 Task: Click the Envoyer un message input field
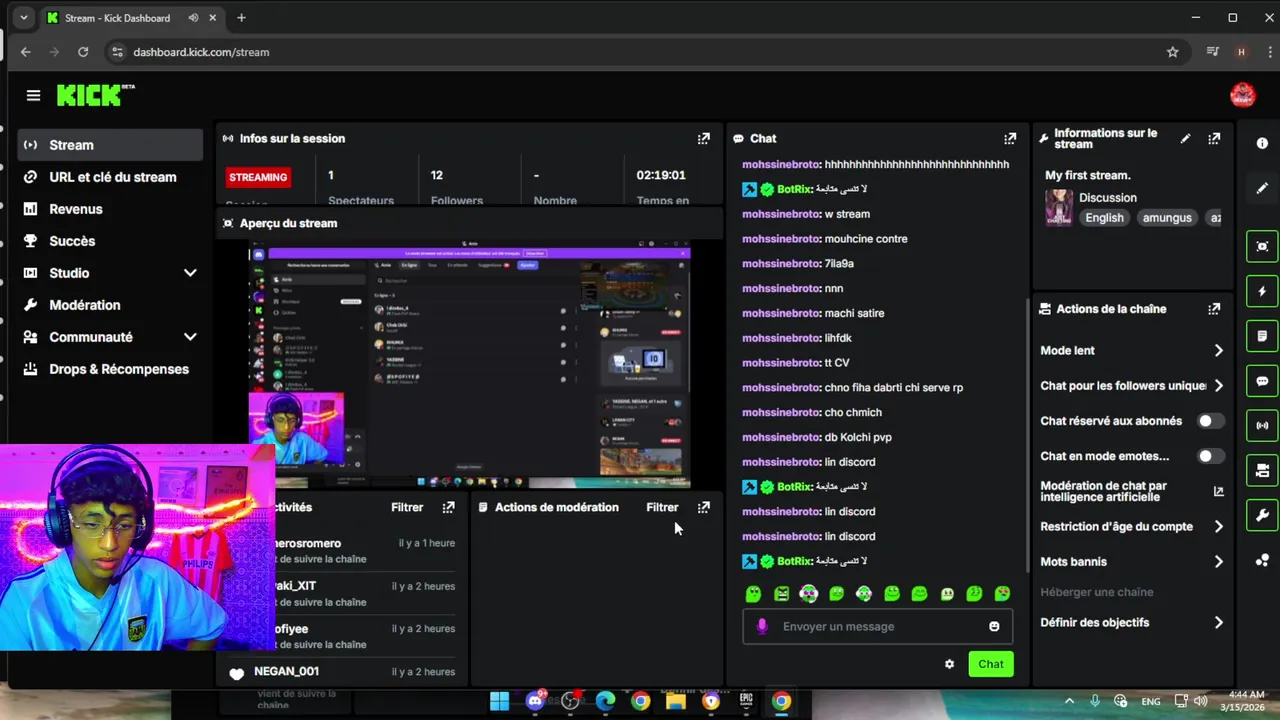[877, 626]
